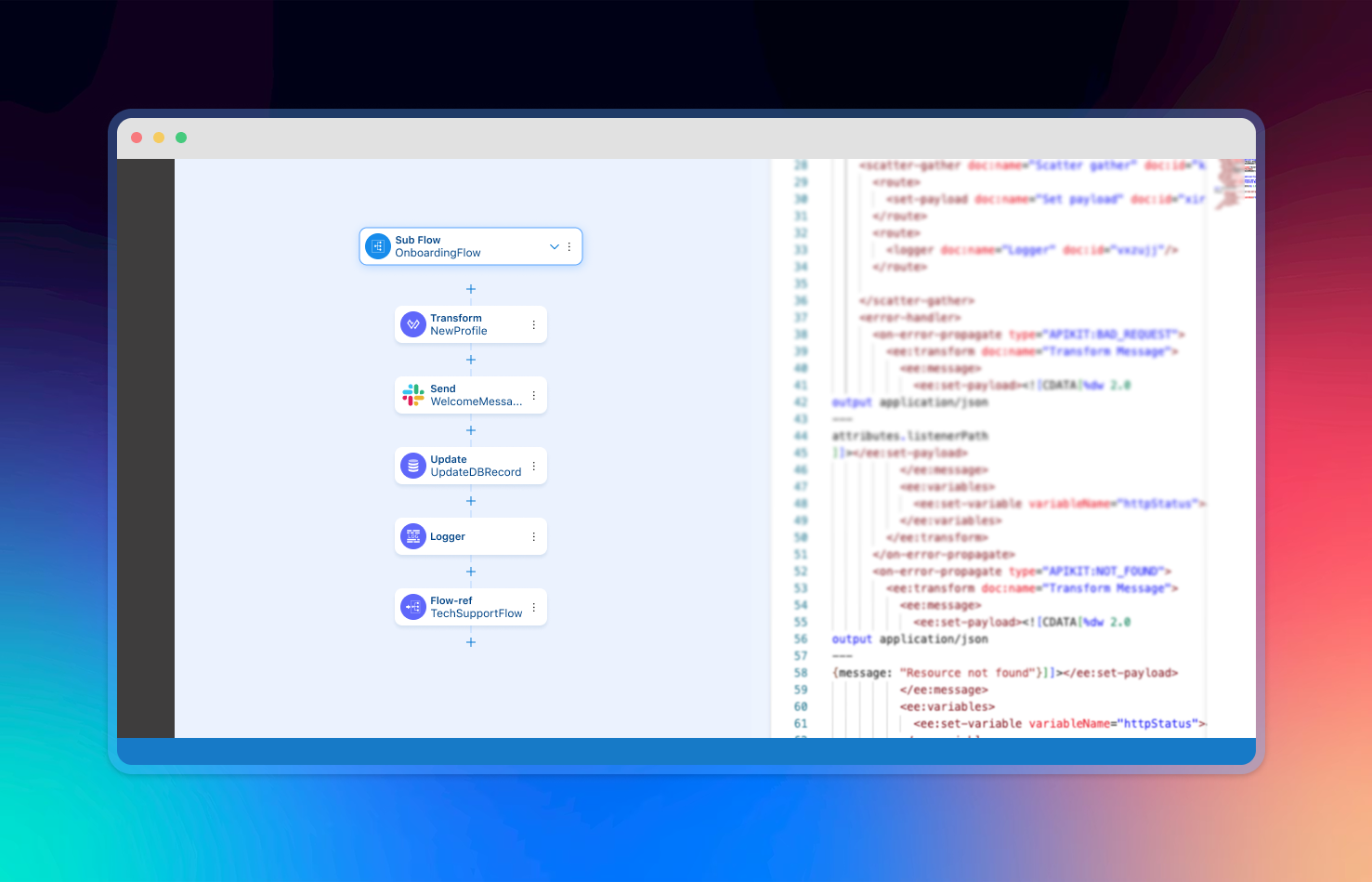
Task: Select the Slack icon on Send WelcomeMessa component
Action: click(412, 394)
